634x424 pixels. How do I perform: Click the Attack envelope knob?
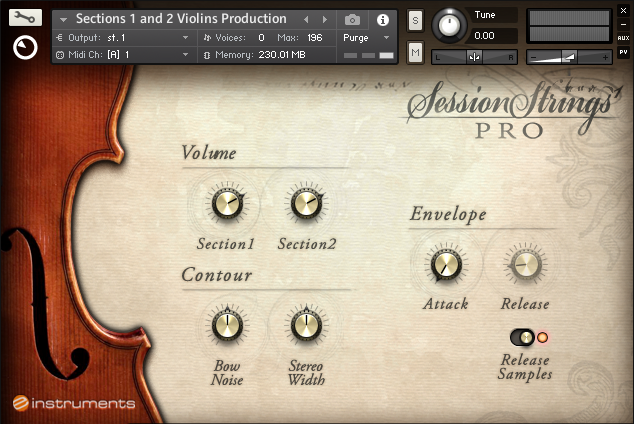pos(446,265)
